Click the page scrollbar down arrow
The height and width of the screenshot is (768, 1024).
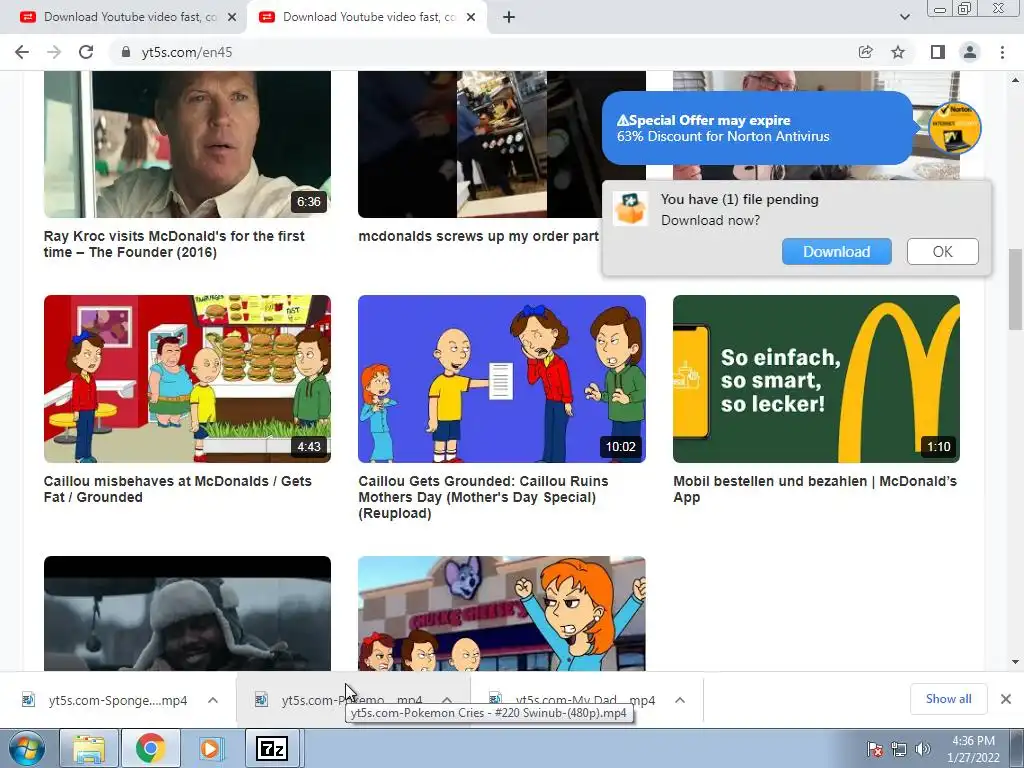coord(1016,662)
